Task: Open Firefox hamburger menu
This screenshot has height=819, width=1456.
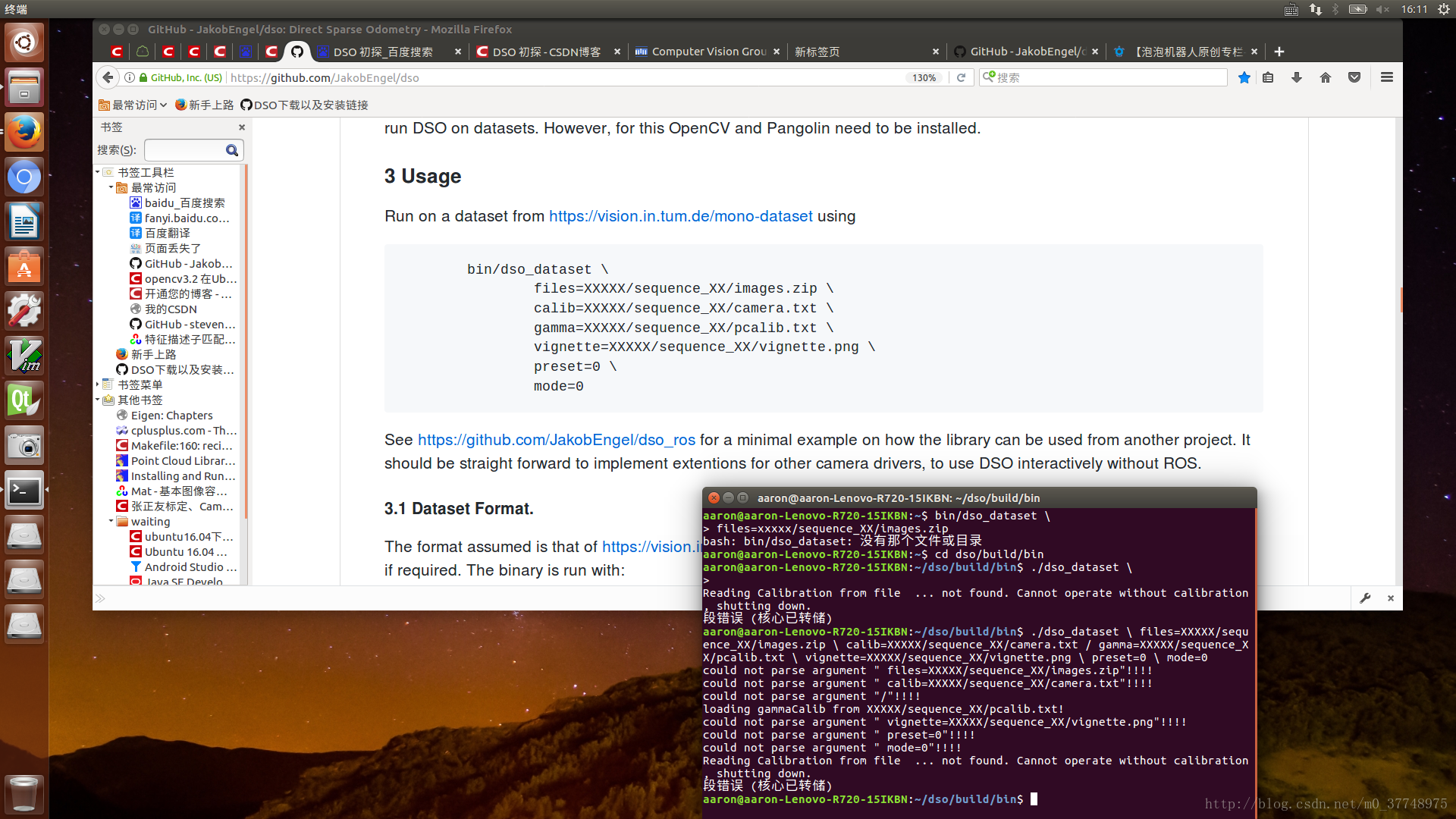Action: pyautogui.click(x=1387, y=77)
